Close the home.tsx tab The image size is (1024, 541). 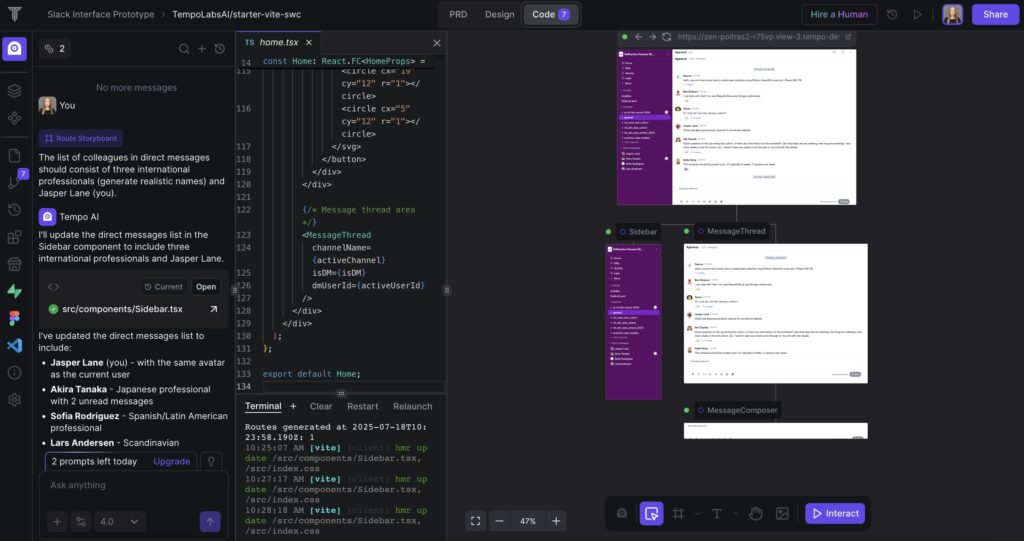[309, 42]
